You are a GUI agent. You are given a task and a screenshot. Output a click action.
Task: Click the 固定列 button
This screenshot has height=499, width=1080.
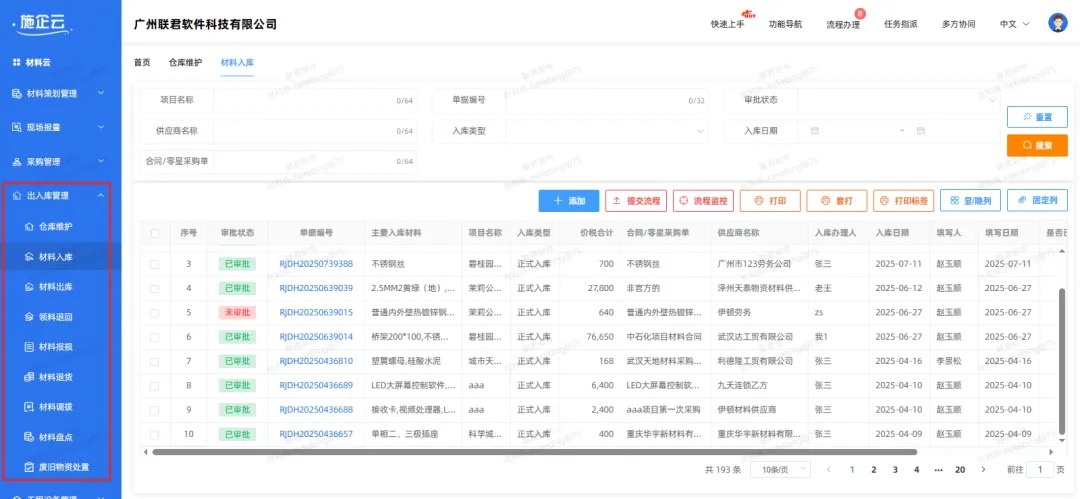click(1037, 201)
